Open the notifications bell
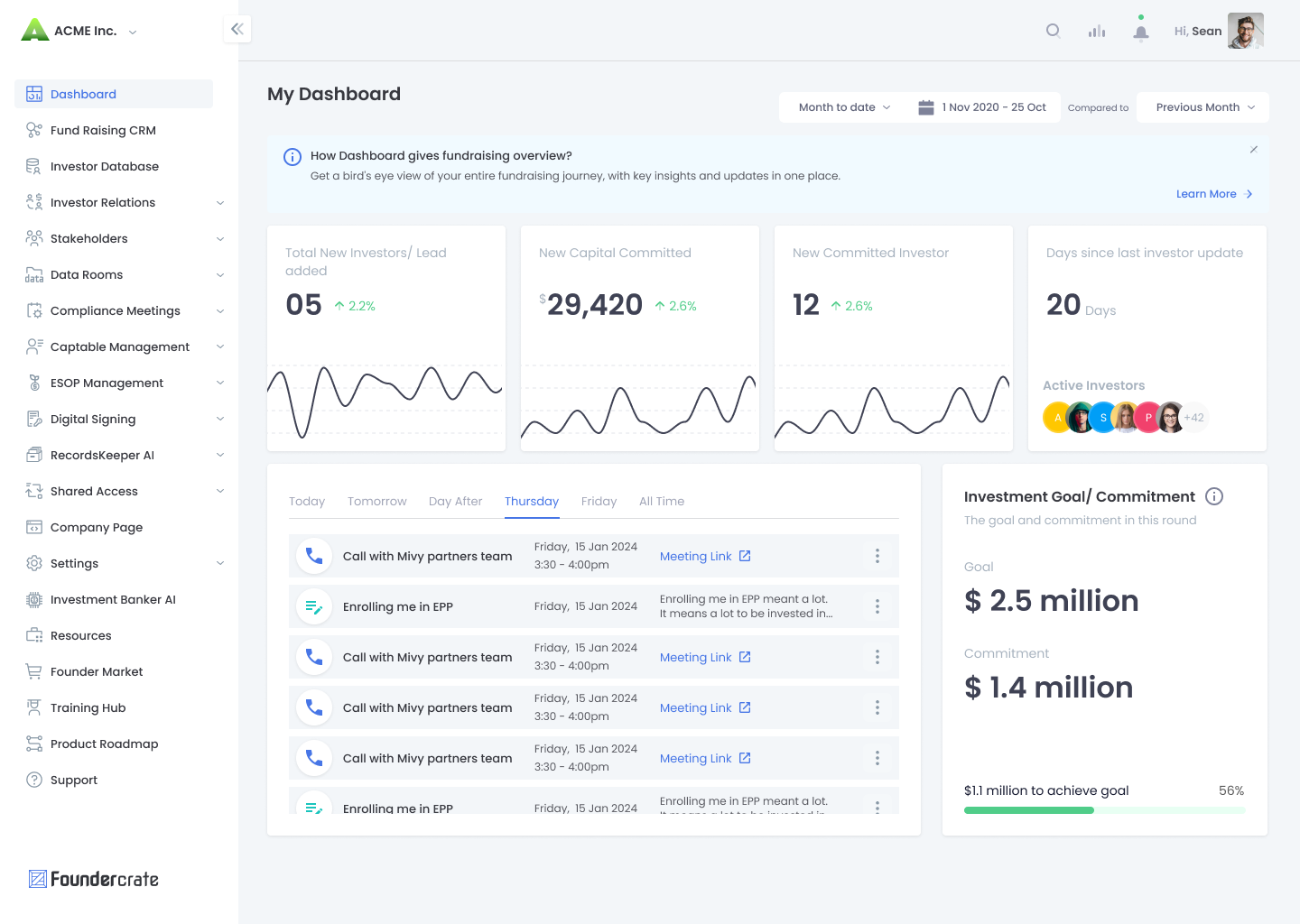1300x924 pixels. coord(1141,32)
